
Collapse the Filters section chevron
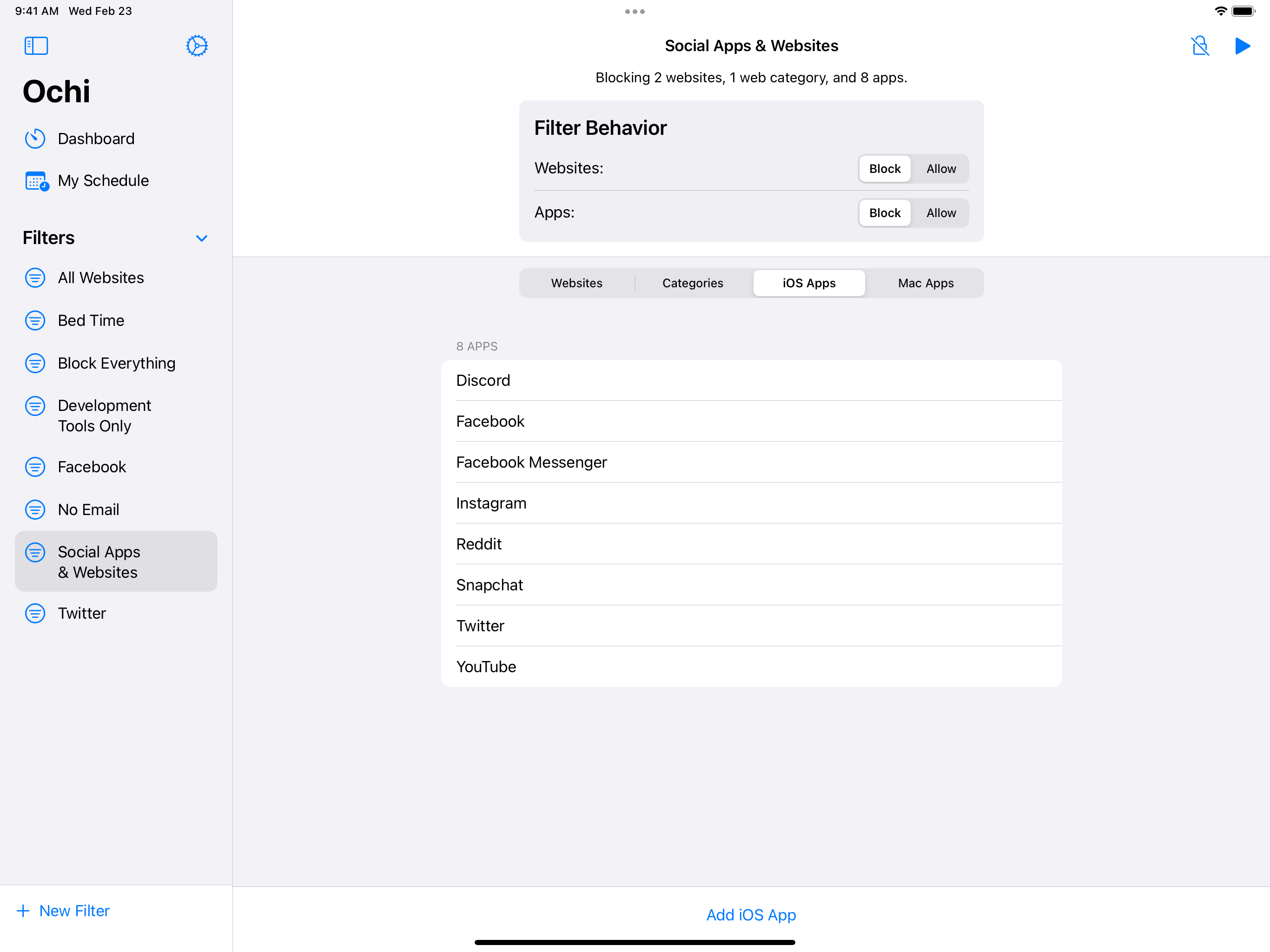pos(202,238)
